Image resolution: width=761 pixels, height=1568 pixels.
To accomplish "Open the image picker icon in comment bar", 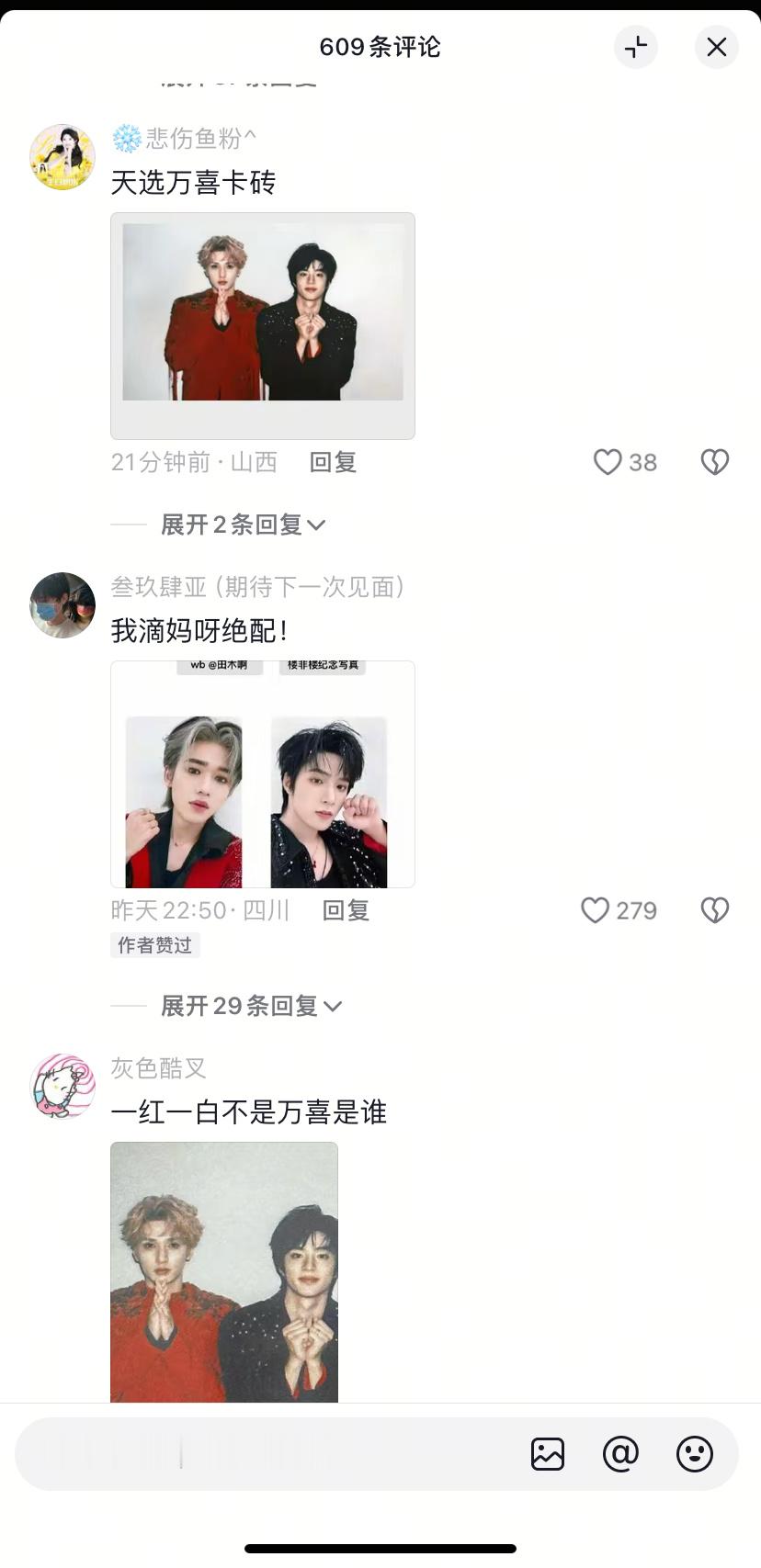I will click(x=548, y=1454).
